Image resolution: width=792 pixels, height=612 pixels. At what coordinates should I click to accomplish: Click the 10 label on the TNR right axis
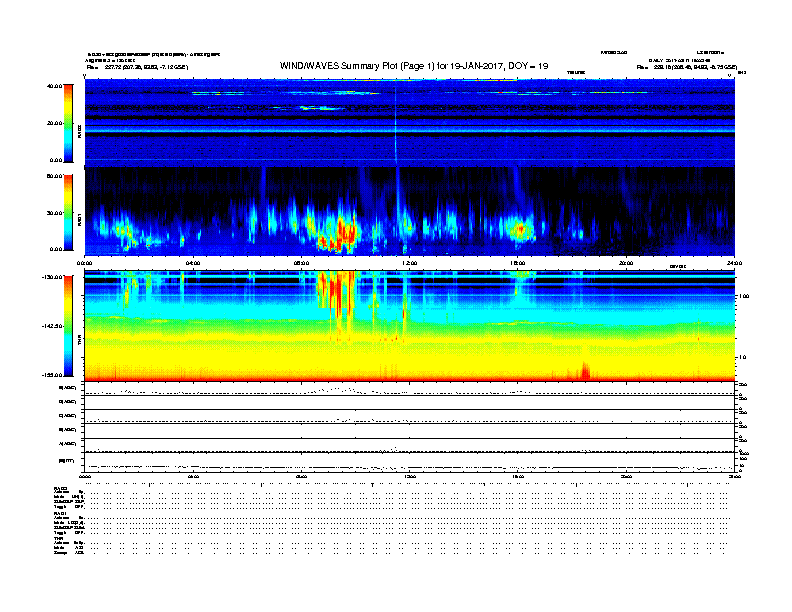point(742,357)
